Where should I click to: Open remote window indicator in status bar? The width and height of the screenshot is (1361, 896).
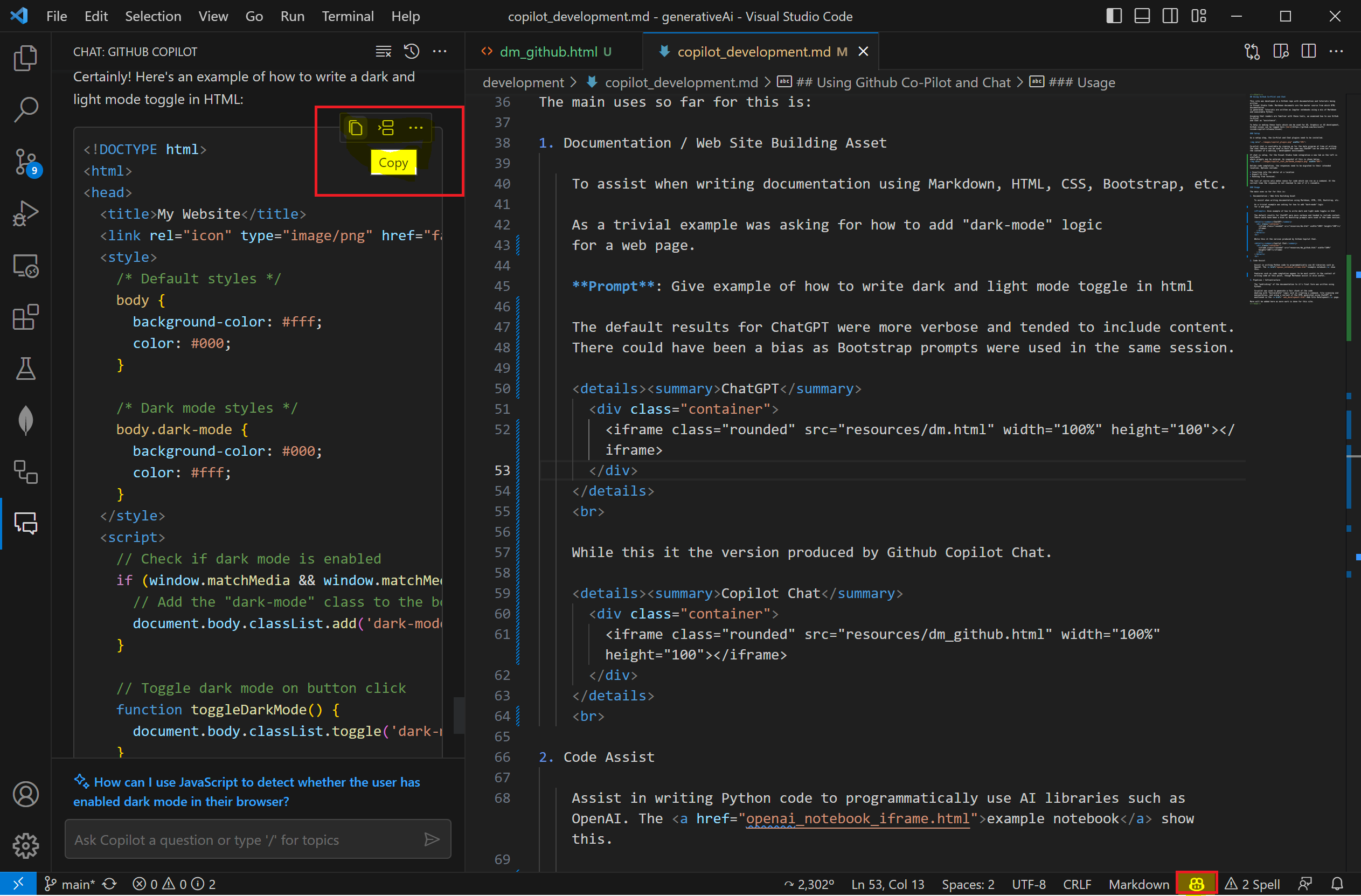point(18,885)
